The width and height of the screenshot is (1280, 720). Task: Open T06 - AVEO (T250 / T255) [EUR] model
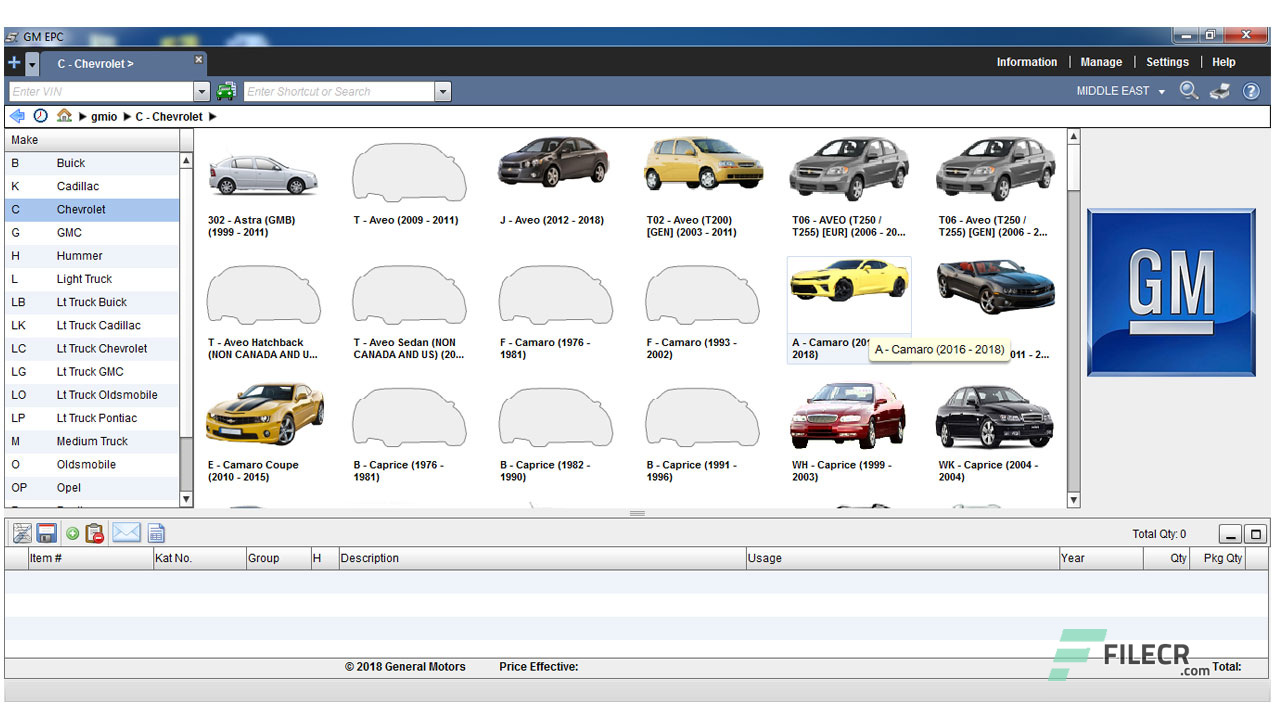[849, 169]
